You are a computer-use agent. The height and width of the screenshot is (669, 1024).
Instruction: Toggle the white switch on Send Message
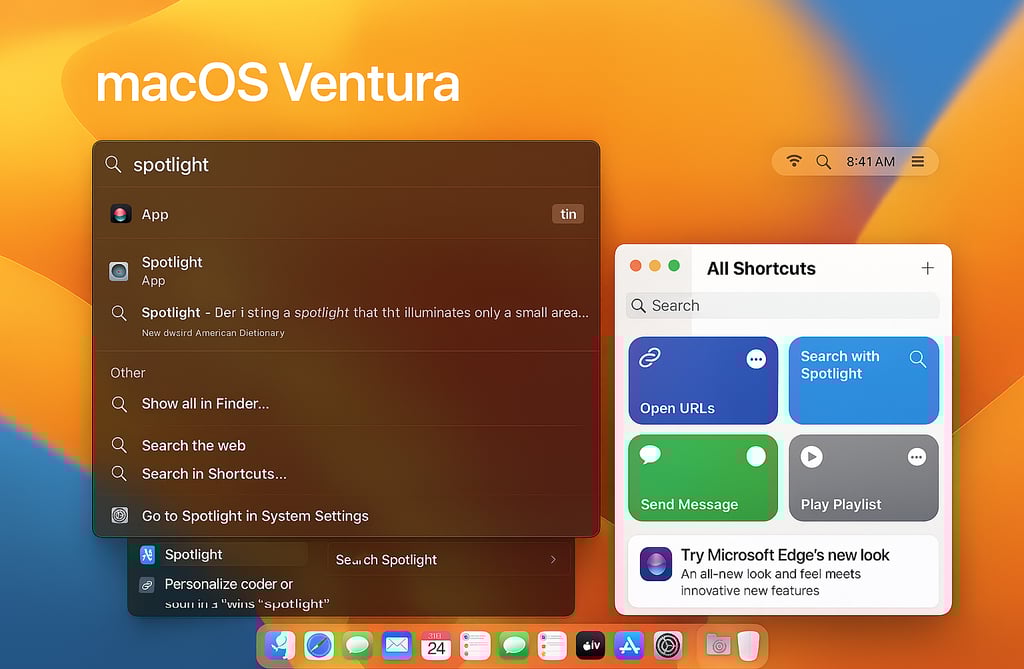click(x=758, y=455)
